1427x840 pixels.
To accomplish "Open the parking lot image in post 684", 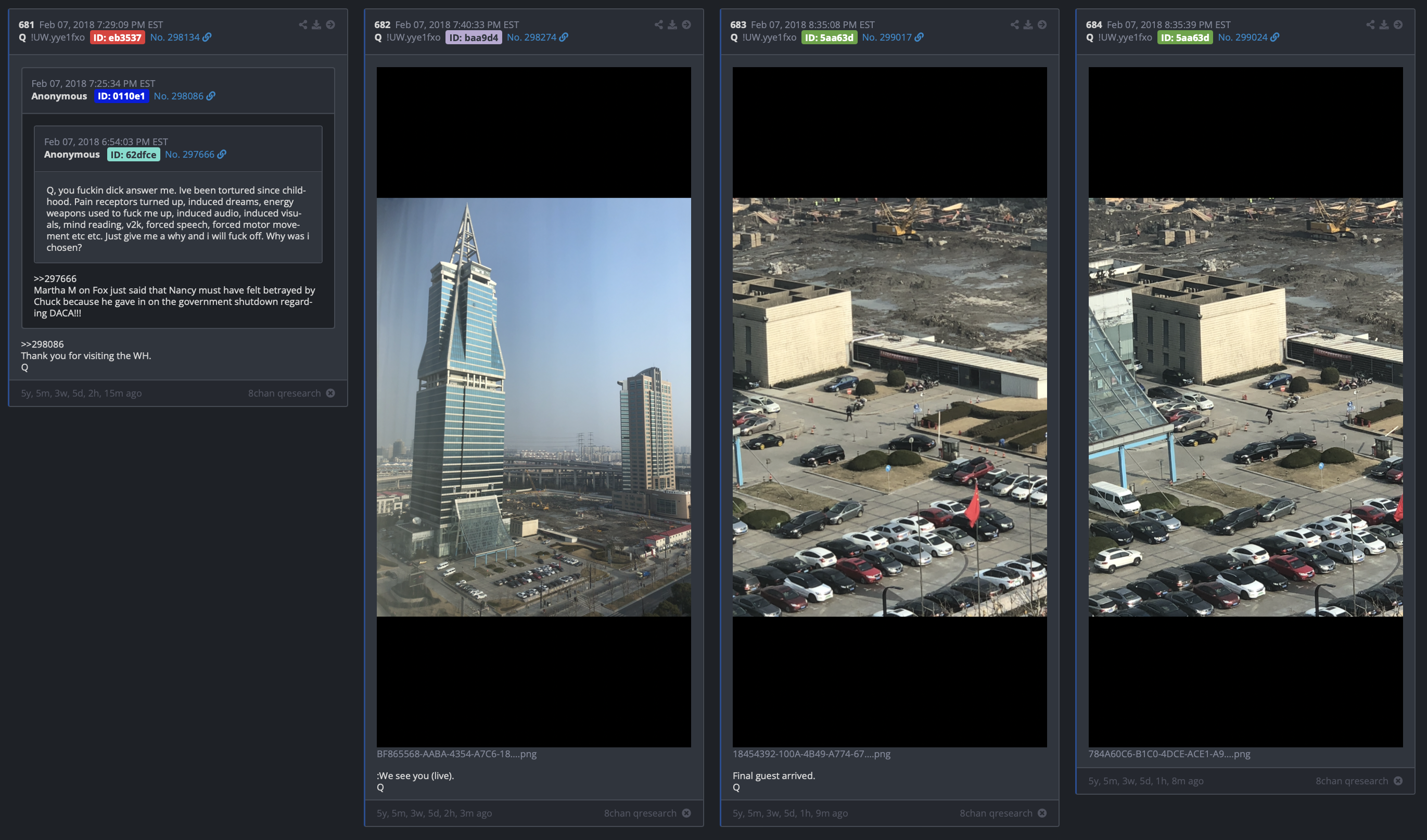I will pos(1245,406).
